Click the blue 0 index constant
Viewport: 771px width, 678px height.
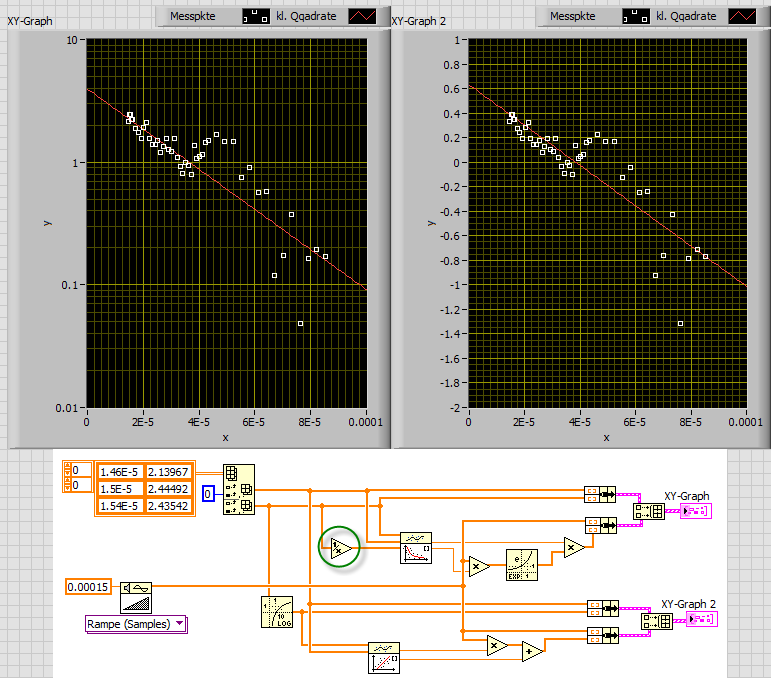[x=208, y=494]
